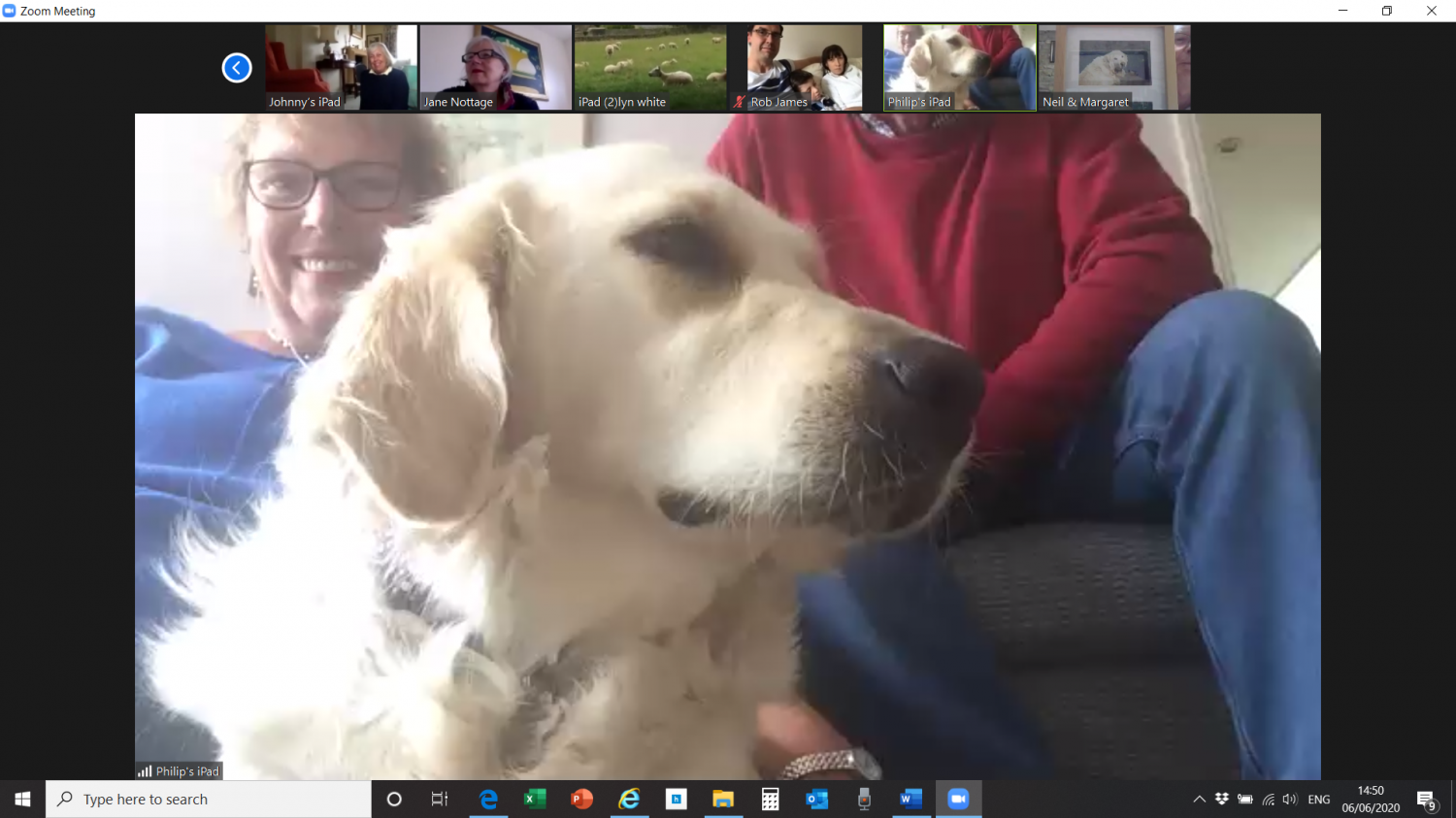Open Action Center notifications icon
The width and height of the screenshot is (1456, 818).
click(1426, 800)
